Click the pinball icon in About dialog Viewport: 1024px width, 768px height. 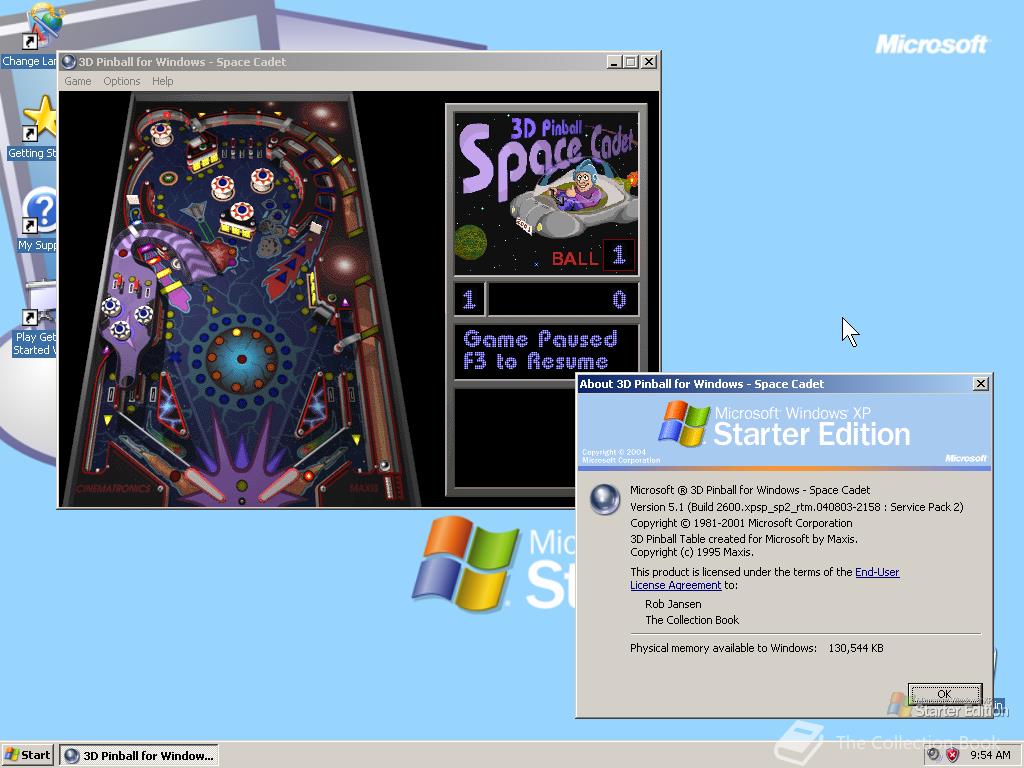[605, 500]
